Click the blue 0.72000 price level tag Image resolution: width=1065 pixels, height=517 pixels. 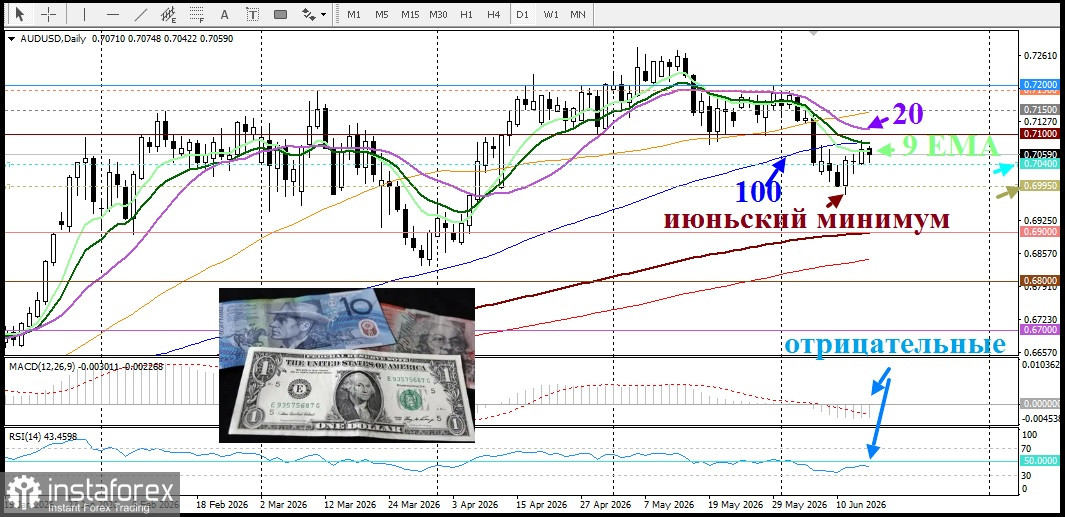[x=1039, y=85]
